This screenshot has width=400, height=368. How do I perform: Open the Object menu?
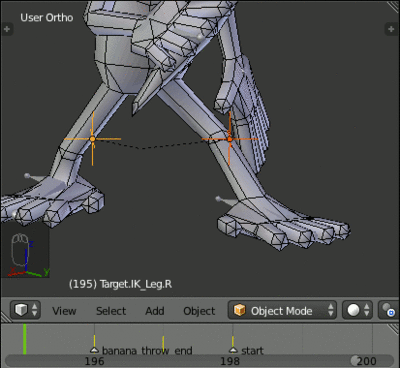(x=199, y=311)
